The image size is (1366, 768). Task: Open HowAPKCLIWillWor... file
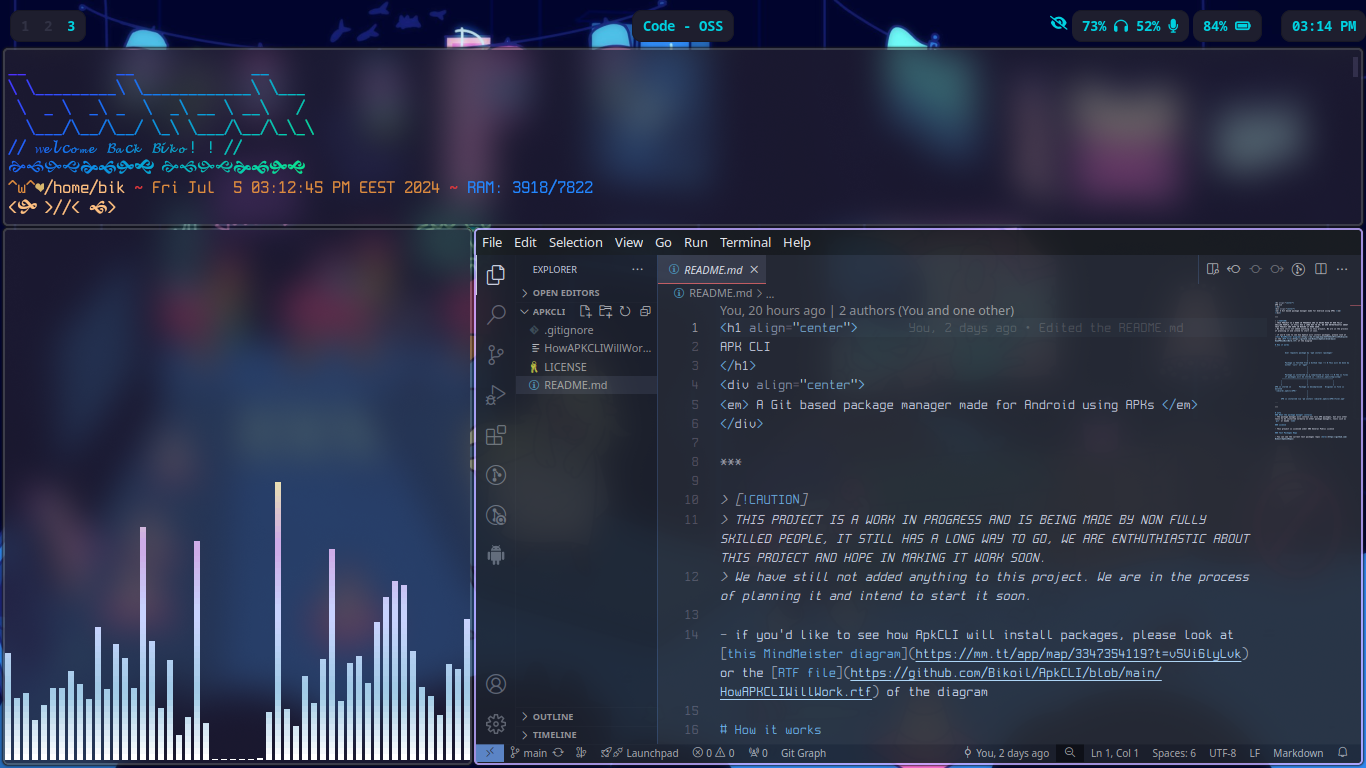(x=587, y=348)
